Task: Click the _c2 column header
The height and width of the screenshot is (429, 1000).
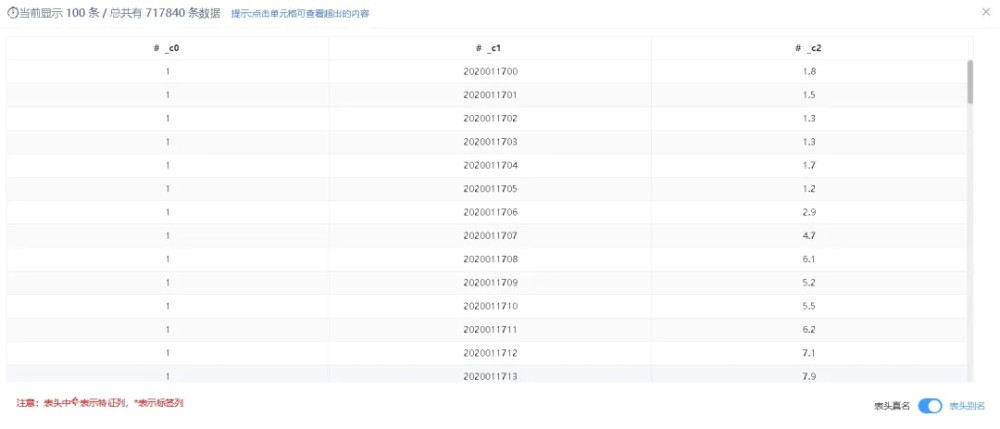Action: click(809, 48)
